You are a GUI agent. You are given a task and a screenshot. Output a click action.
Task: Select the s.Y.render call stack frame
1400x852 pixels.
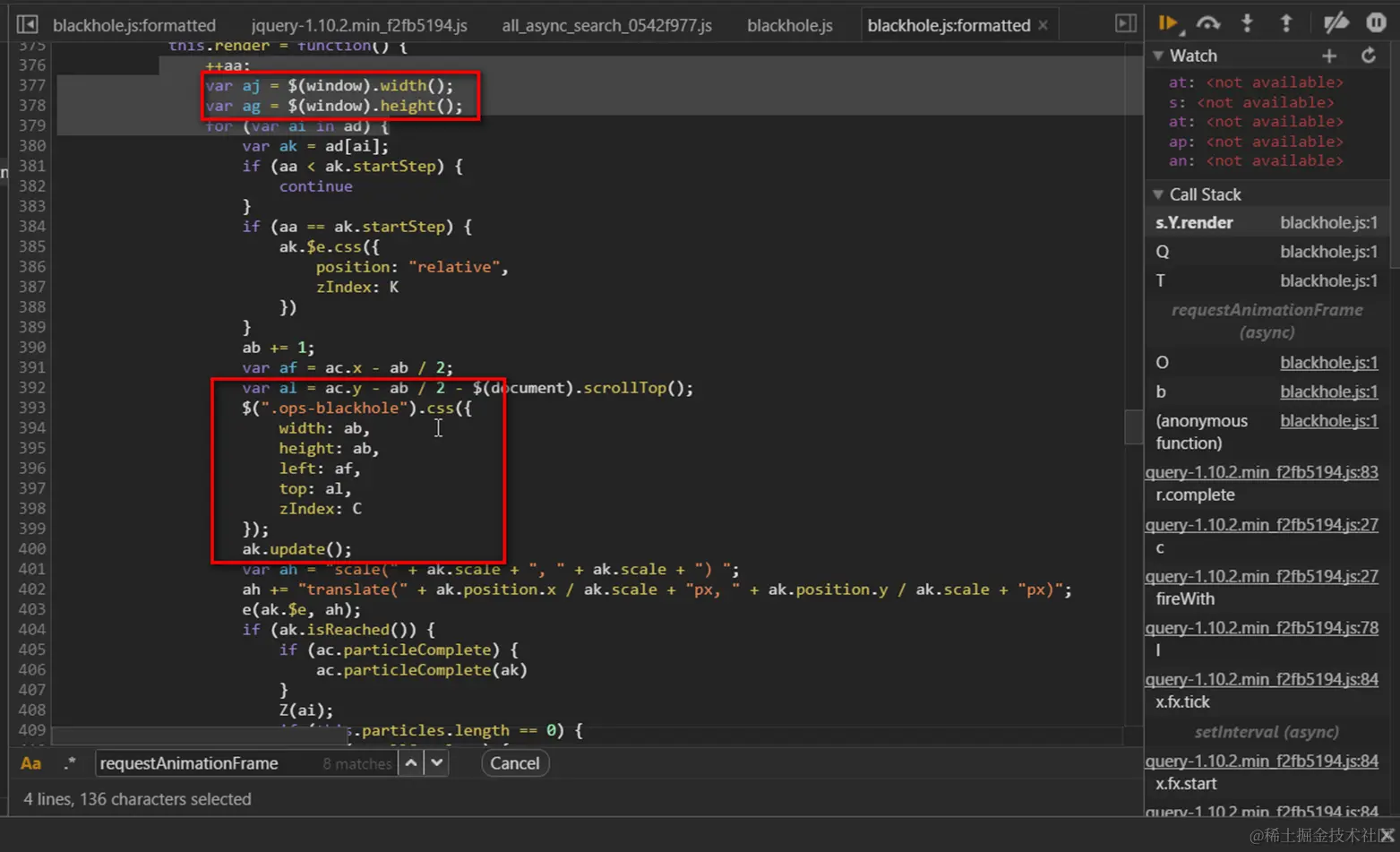[x=1267, y=223]
